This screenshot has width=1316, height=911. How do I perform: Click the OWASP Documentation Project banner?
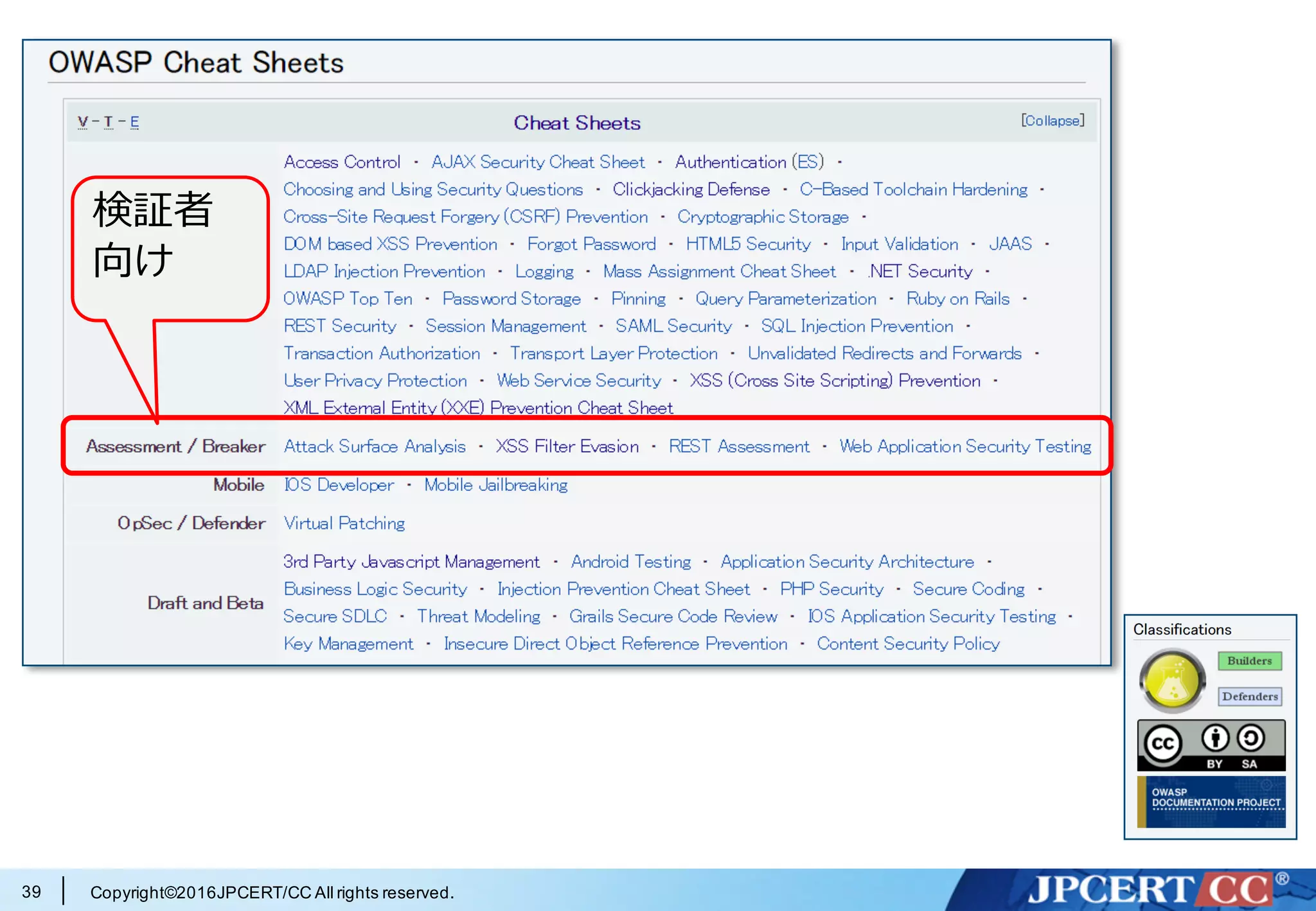point(1211,800)
